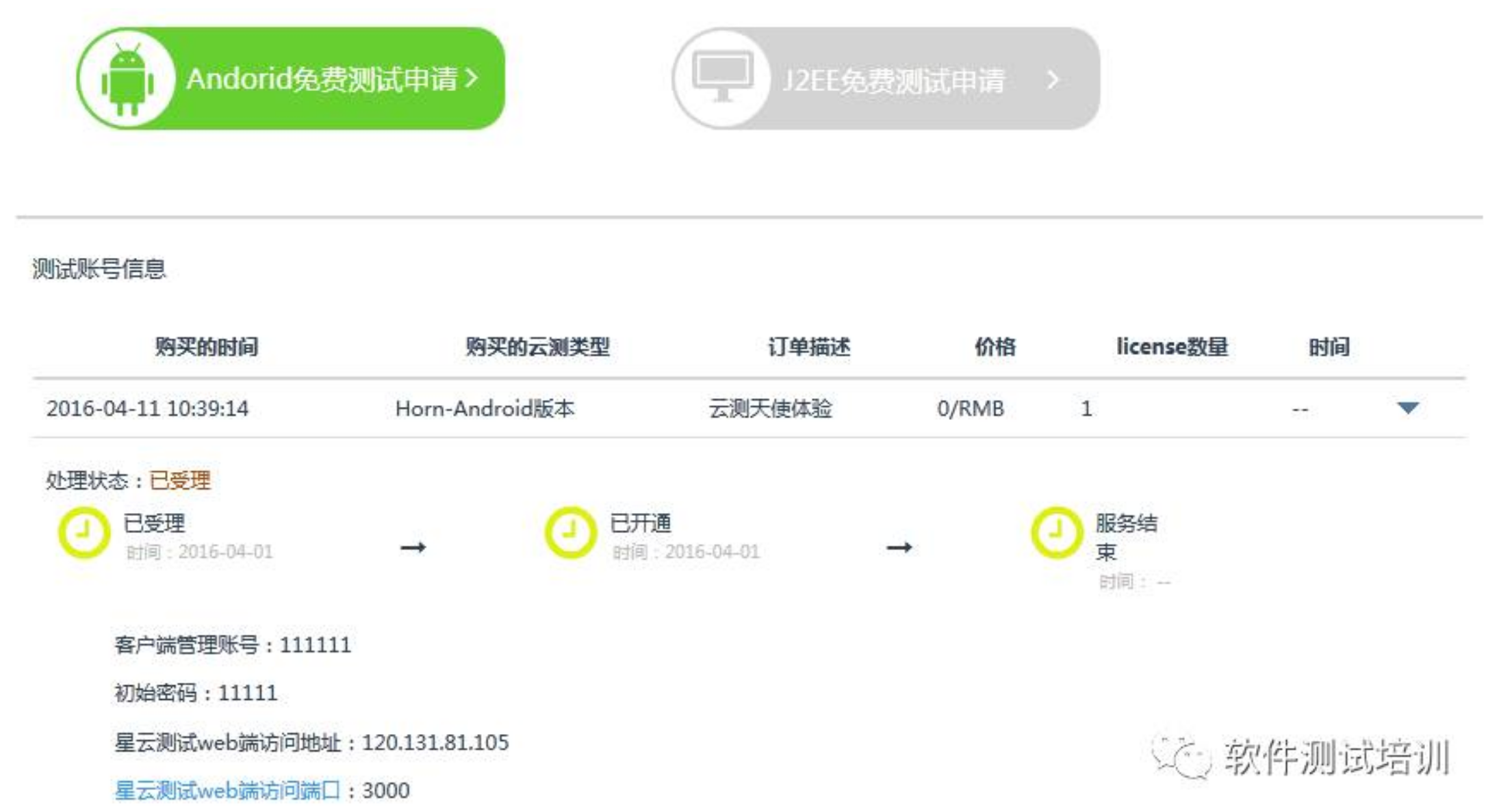The width and height of the screenshot is (1486, 812).
Task: Click the web address 120.131.81.105 text
Action: tap(435, 743)
